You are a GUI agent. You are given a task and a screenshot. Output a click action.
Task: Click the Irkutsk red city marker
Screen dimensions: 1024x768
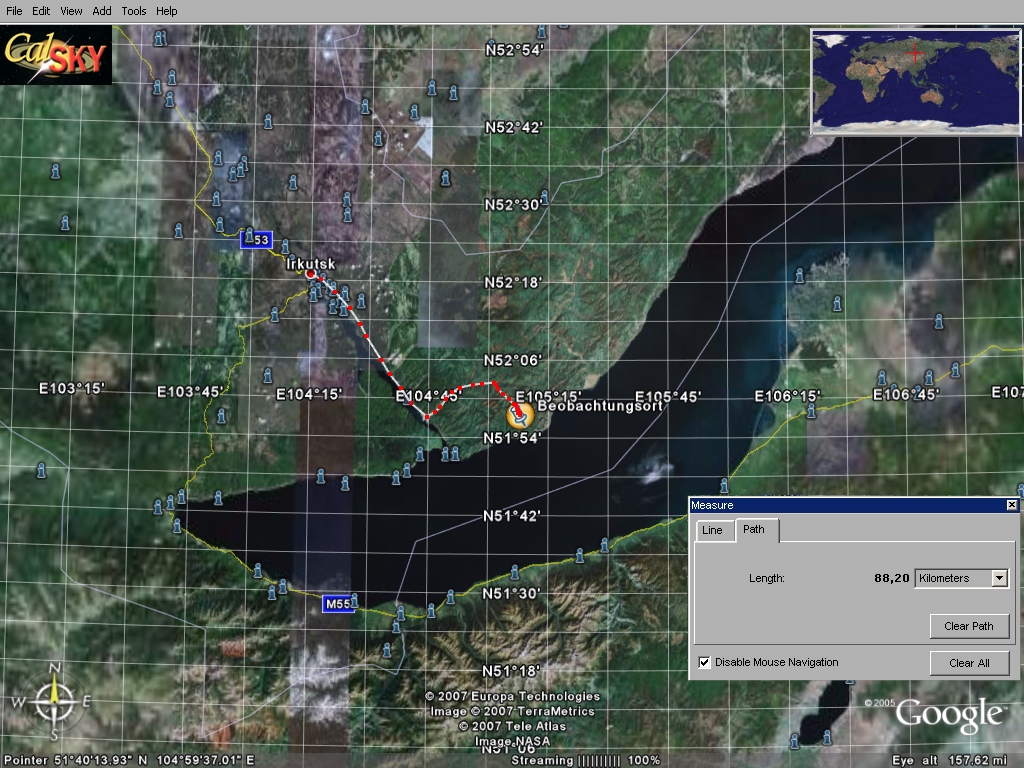[310, 274]
